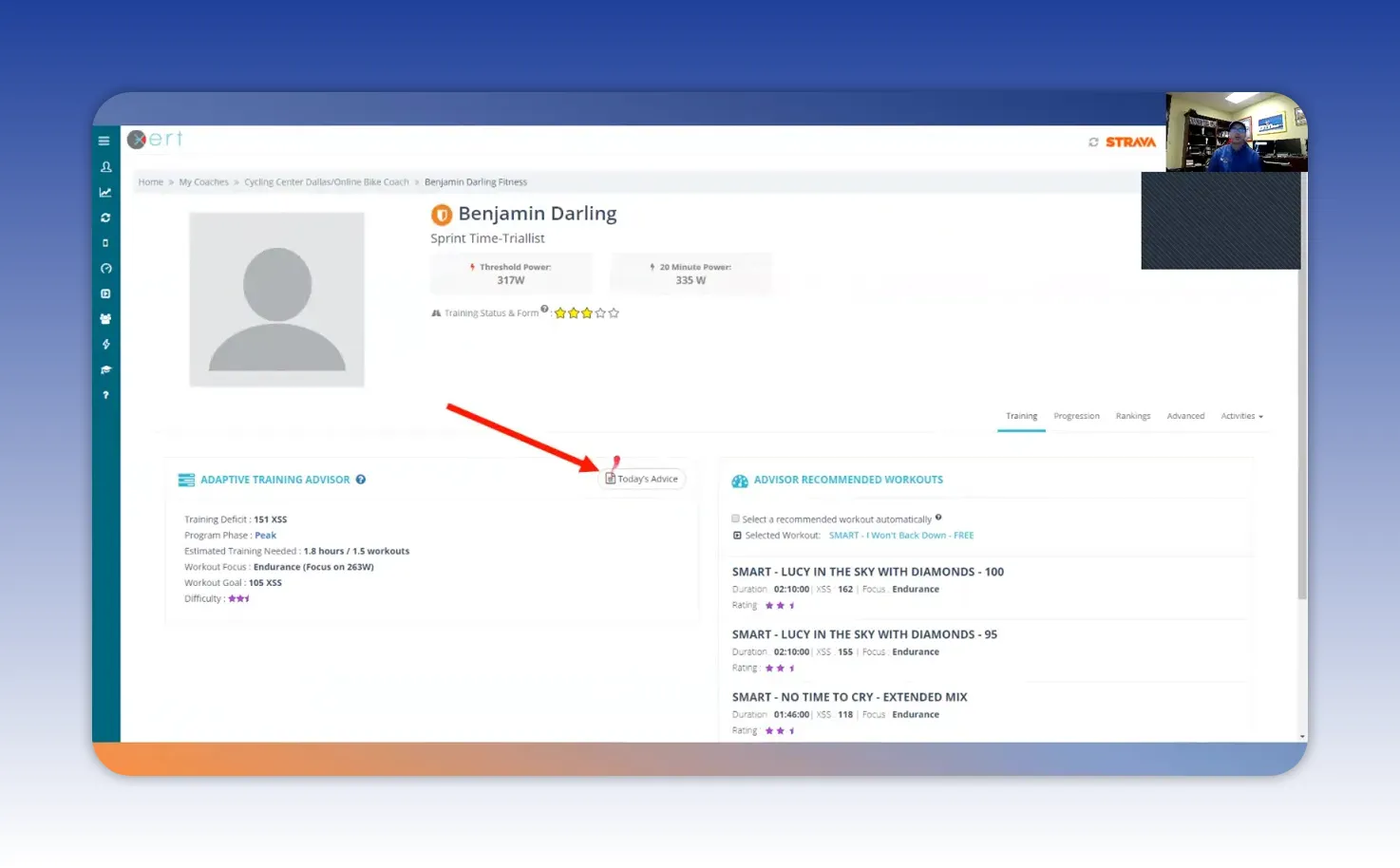Enable automatic recommended workout selection
Viewport: 1400px width, 868px height.
click(x=735, y=518)
